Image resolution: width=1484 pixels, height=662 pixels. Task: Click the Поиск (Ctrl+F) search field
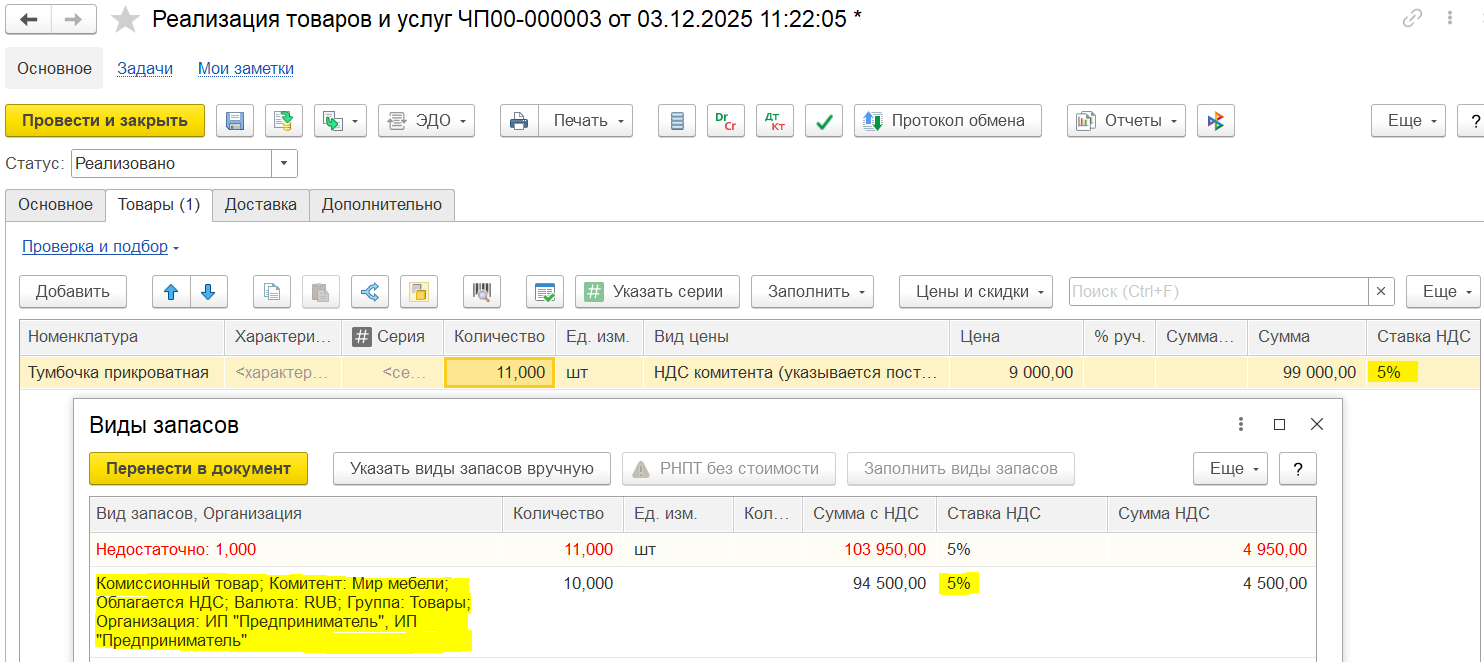tap(1217, 292)
